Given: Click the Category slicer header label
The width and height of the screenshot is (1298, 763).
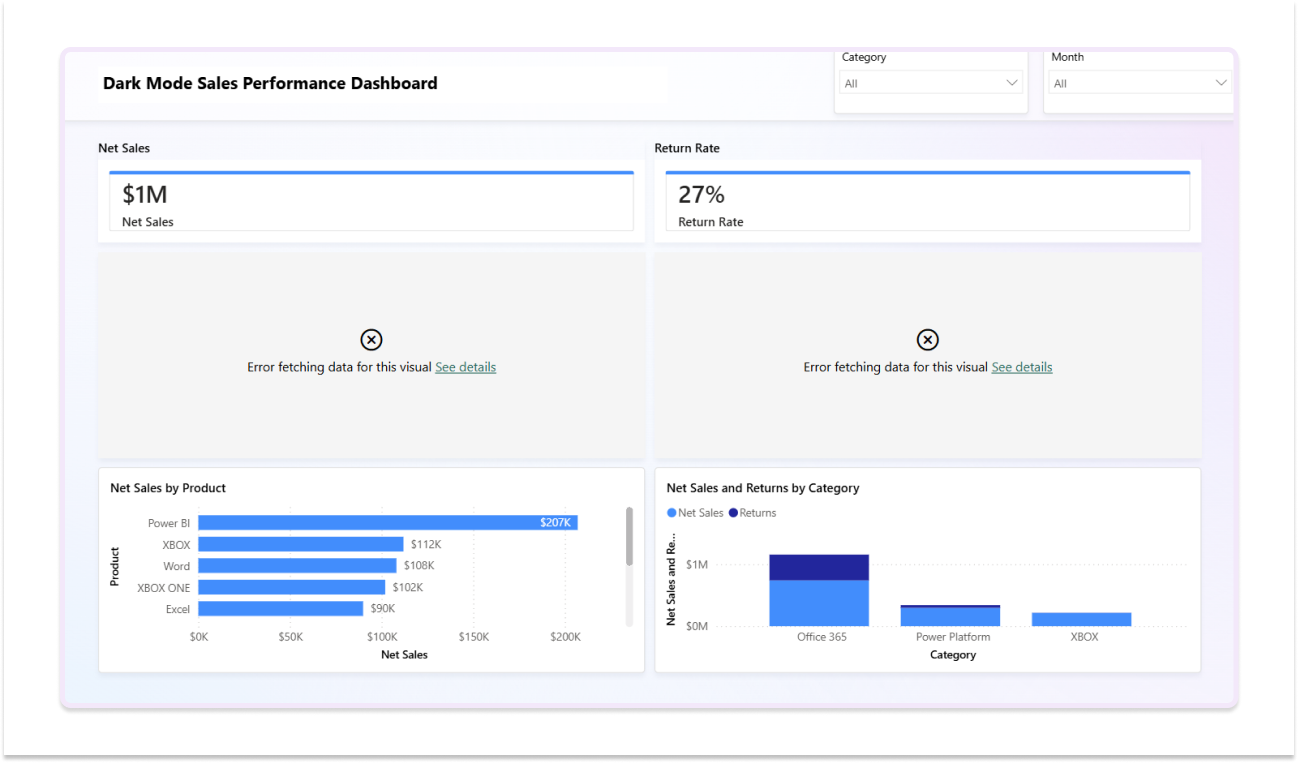Looking at the screenshot, I should tap(864, 57).
